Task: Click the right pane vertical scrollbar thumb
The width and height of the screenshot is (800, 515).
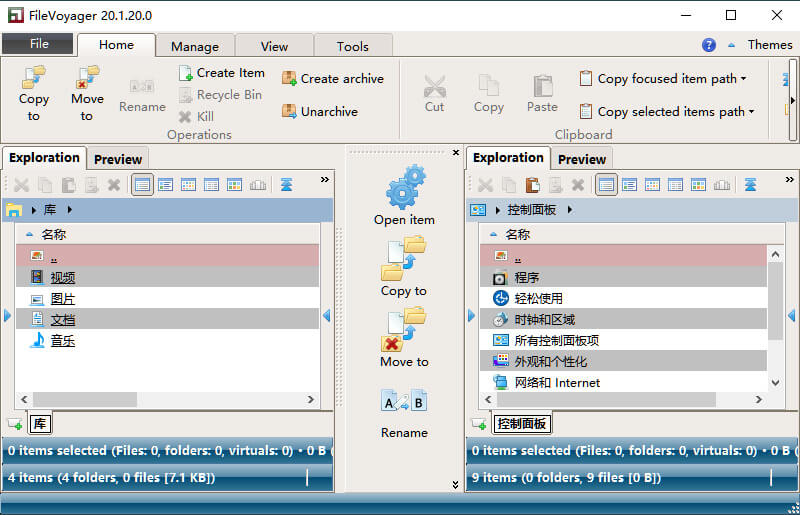Action: (x=775, y=301)
